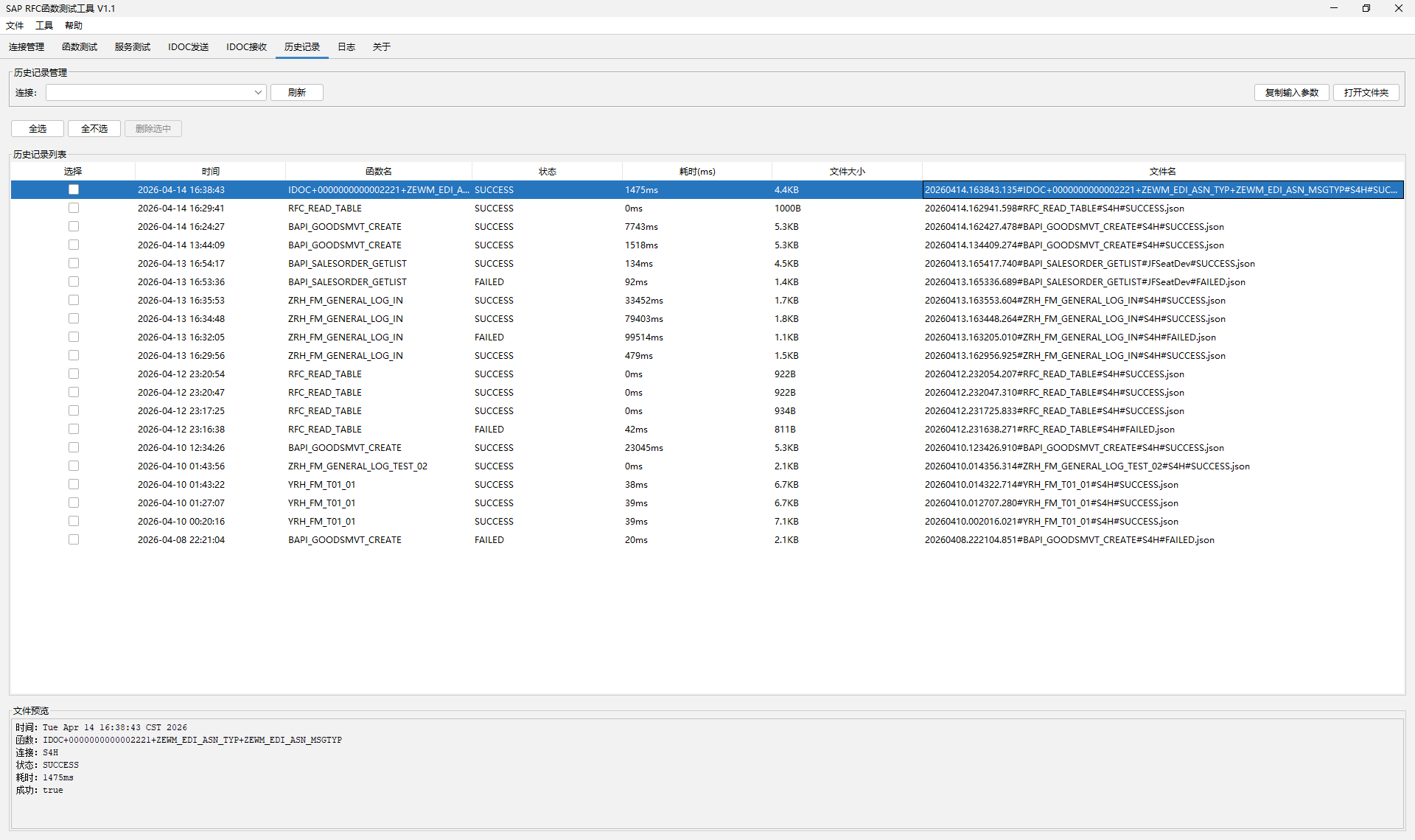The image size is (1415, 840).
Task: Restore down the application window
Action: click(x=1366, y=8)
